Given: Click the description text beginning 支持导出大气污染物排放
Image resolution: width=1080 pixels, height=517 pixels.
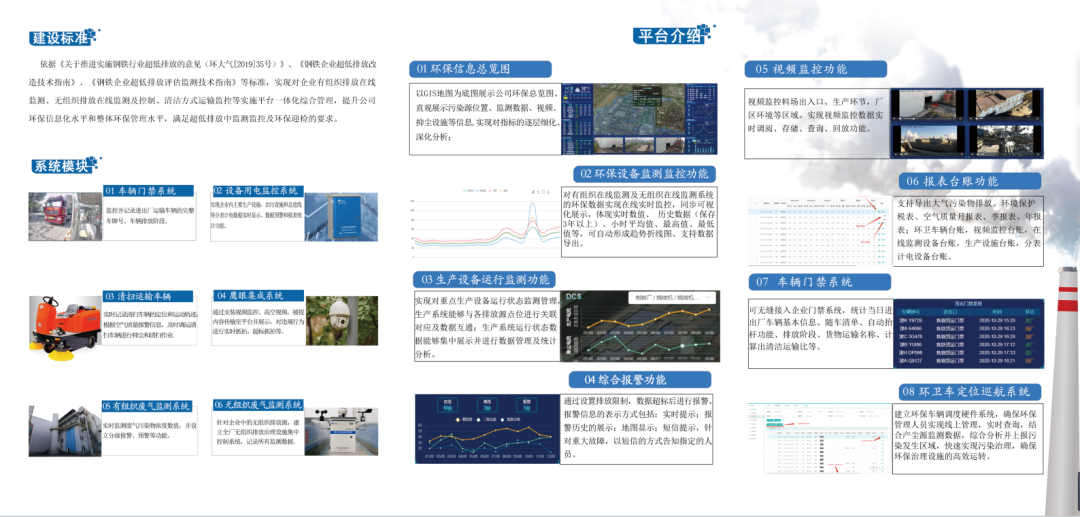Looking at the screenshot, I should click(970, 231).
